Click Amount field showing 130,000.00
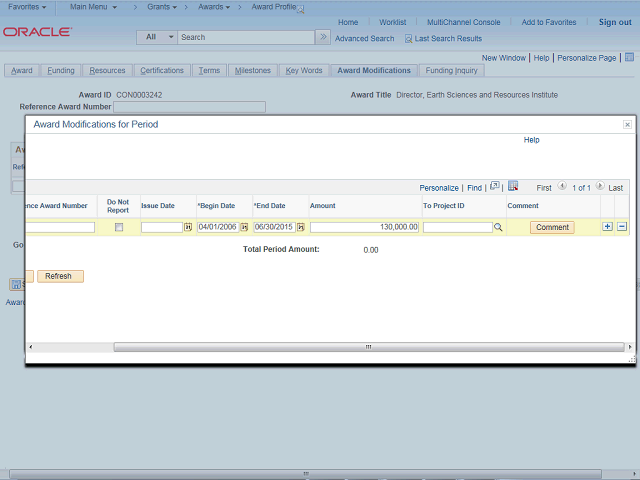The width and height of the screenshot is (640, 480). point(364,227)
